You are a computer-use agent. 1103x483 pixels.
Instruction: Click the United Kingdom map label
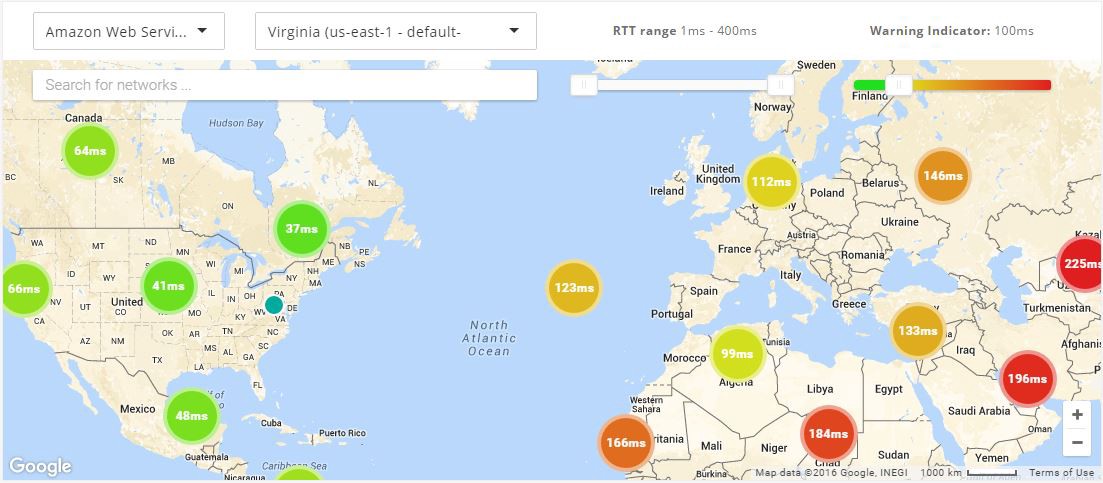point(718,174)
